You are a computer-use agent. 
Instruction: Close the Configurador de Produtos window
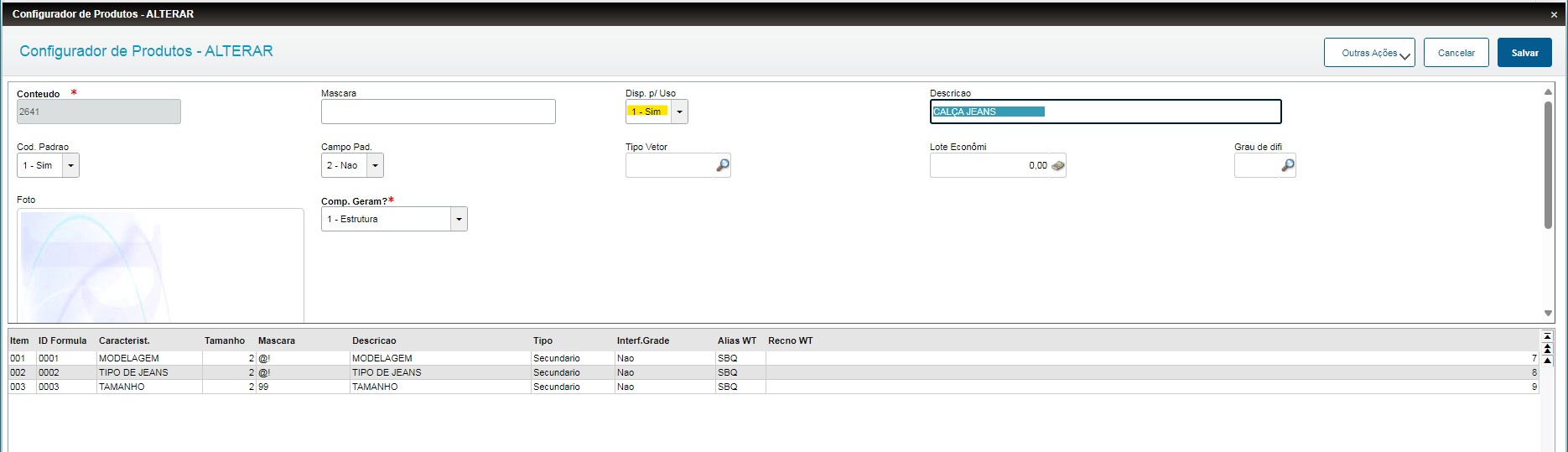(1554, 14)
